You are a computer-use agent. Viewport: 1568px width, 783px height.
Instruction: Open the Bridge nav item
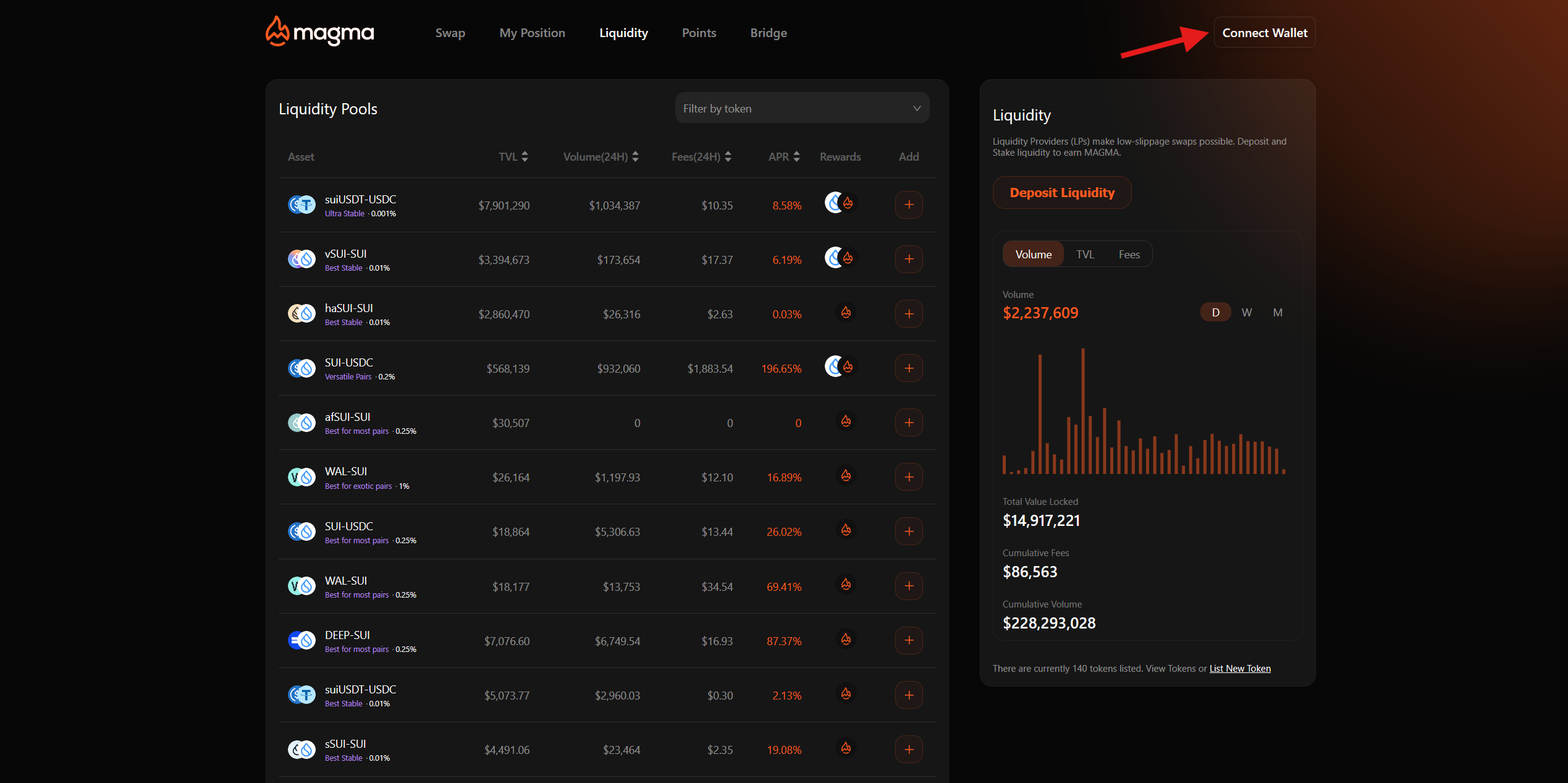tap(769, 33)
